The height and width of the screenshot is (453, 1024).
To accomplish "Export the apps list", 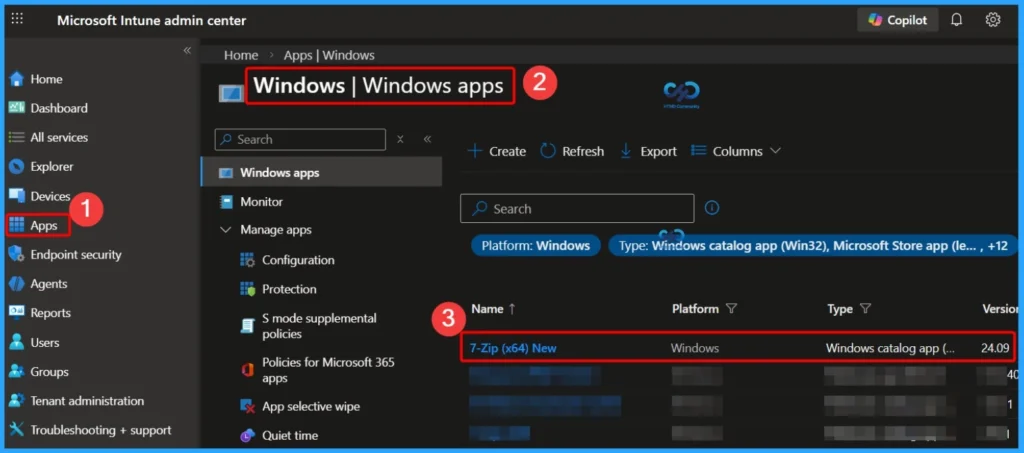I will tap(648, 151).
